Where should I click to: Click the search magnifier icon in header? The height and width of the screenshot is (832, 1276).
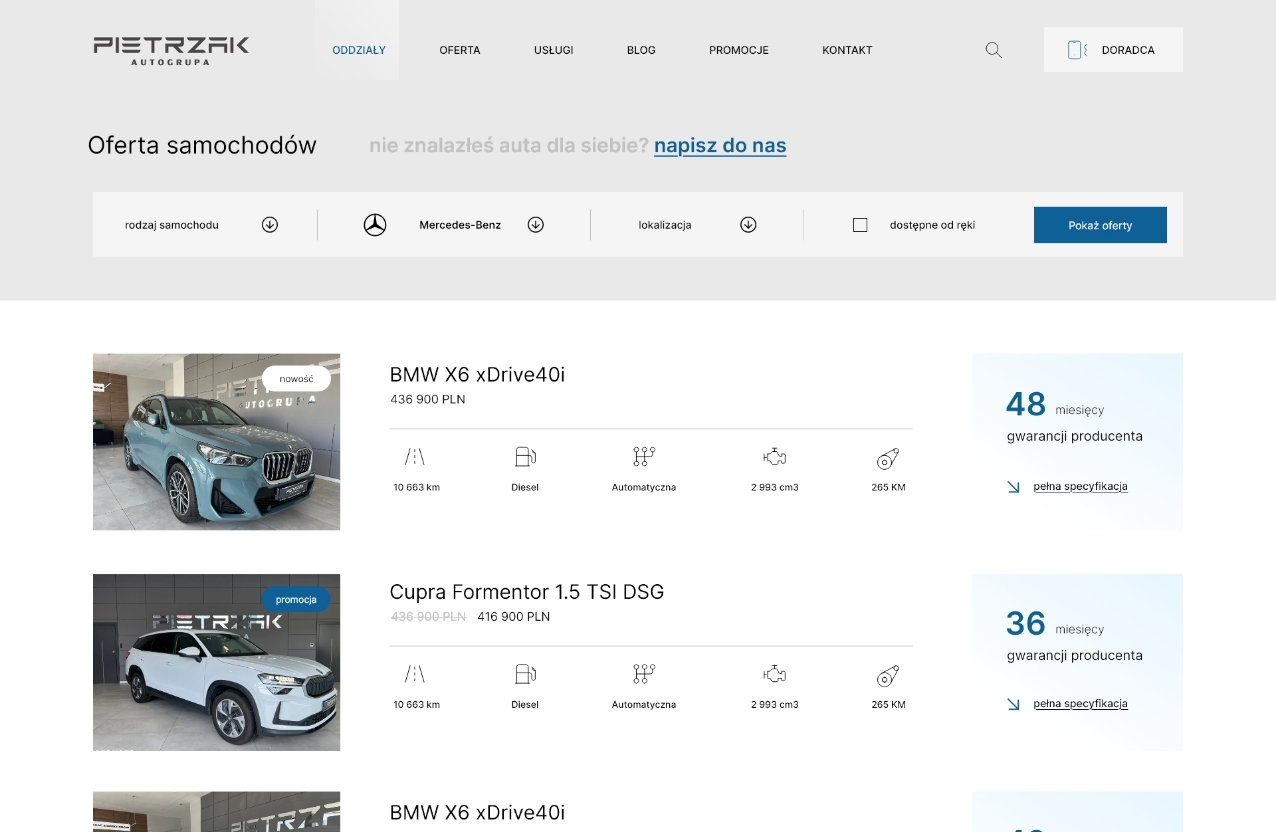click(x=993, y=50)
